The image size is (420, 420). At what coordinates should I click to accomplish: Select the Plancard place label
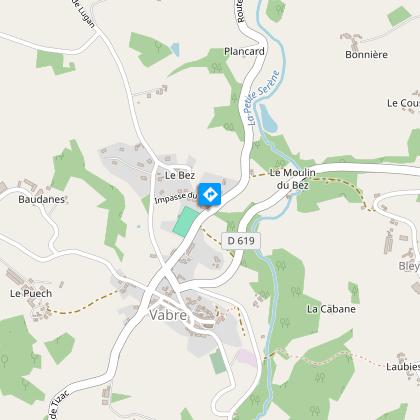pyautogui.click(x=244, y=51)
